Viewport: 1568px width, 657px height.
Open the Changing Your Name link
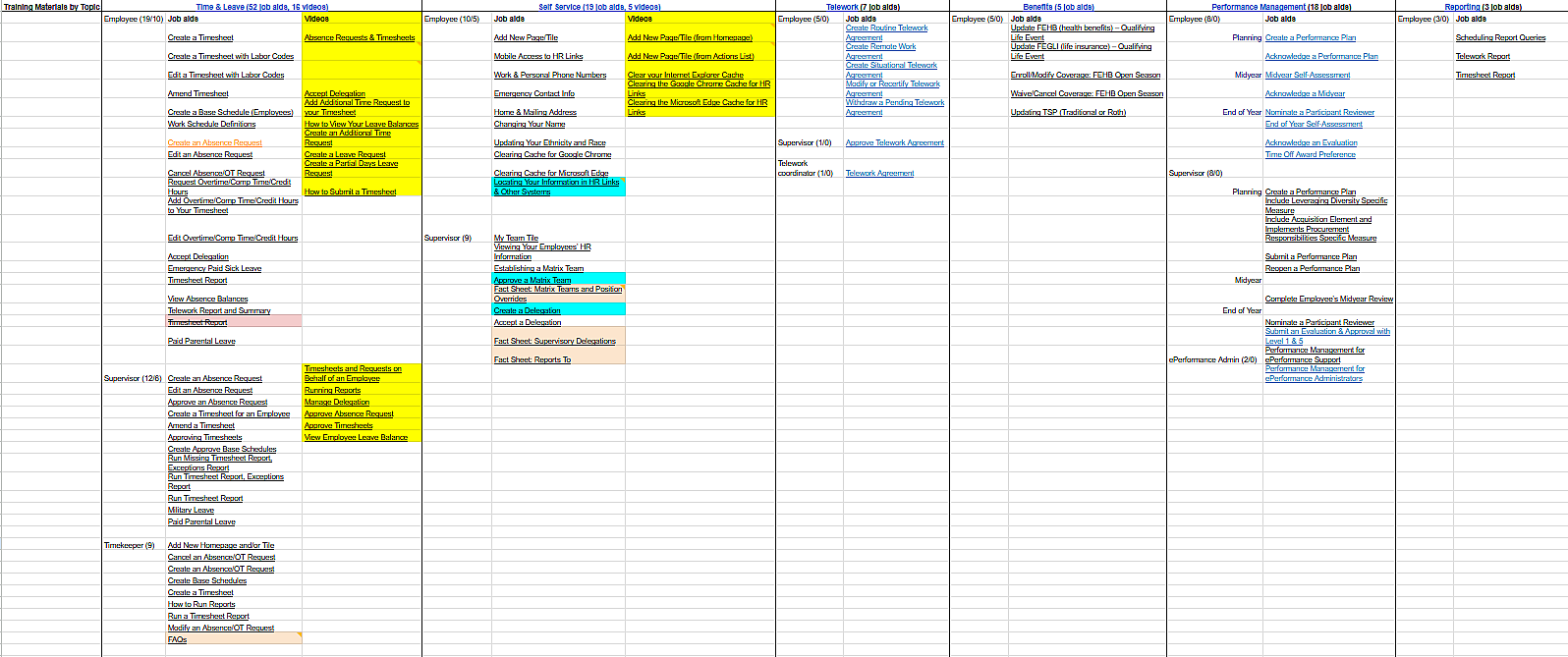(530, 125)
